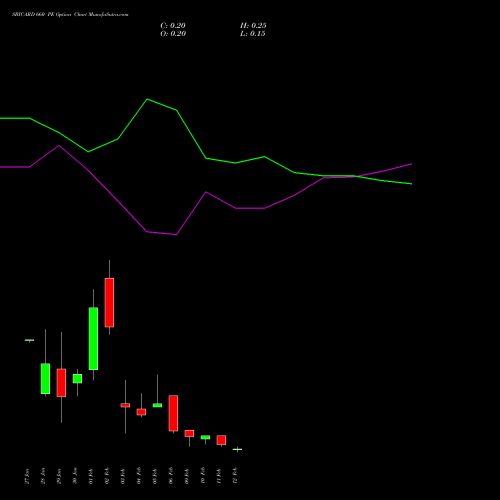Click the 28 Jan date label
Viewport: 500px width, 500px height.
(x=43, y=476)
